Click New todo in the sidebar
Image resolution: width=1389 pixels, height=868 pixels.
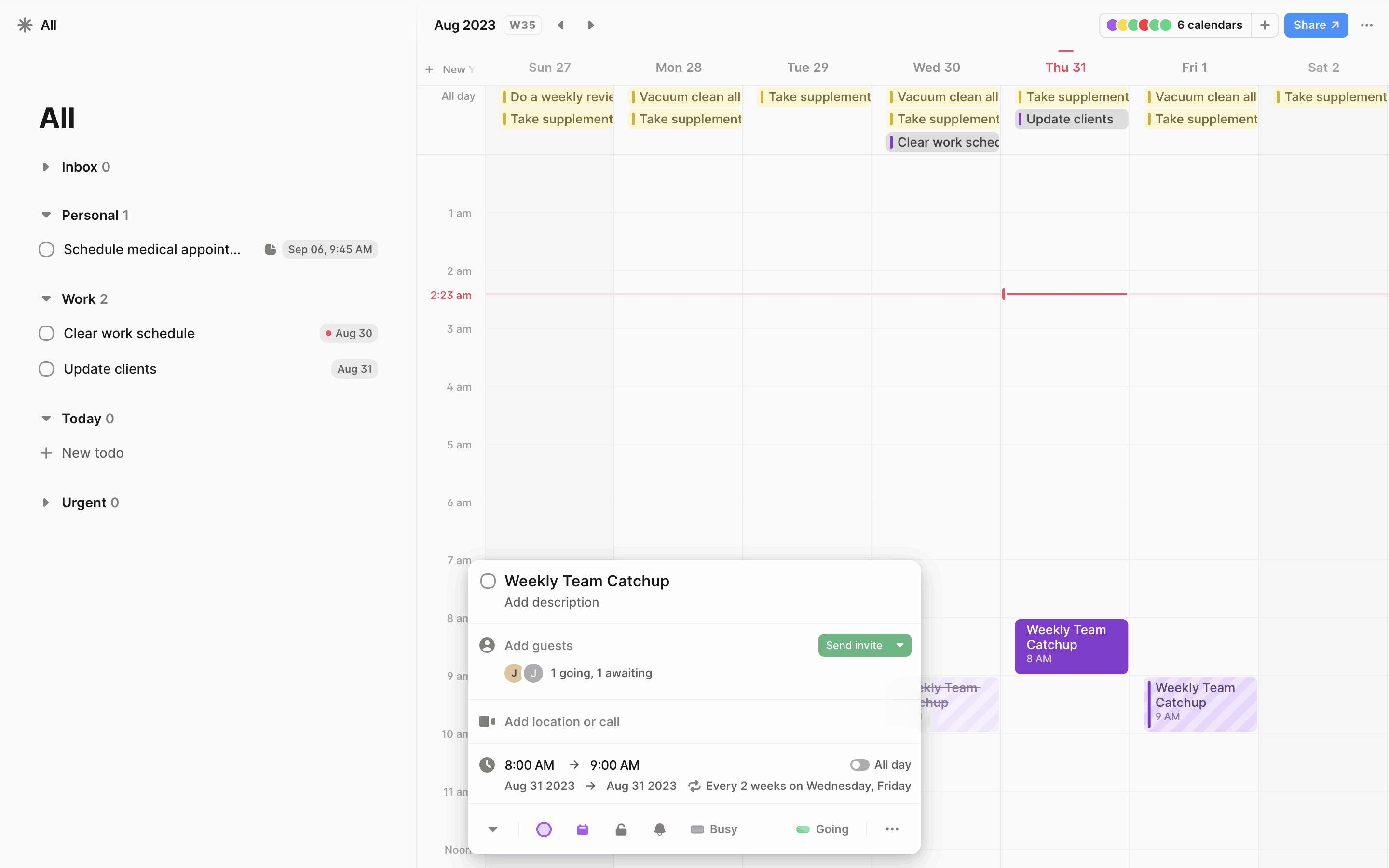(x=93, y=453)
